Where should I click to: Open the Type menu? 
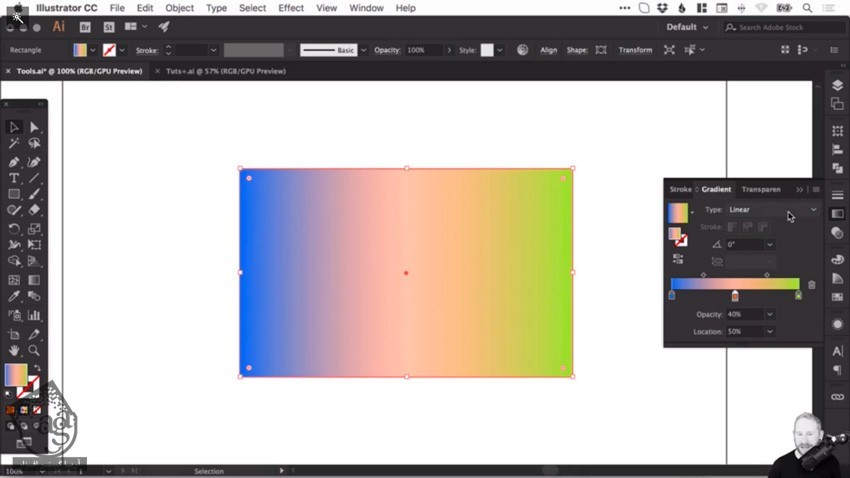[216, 8]
